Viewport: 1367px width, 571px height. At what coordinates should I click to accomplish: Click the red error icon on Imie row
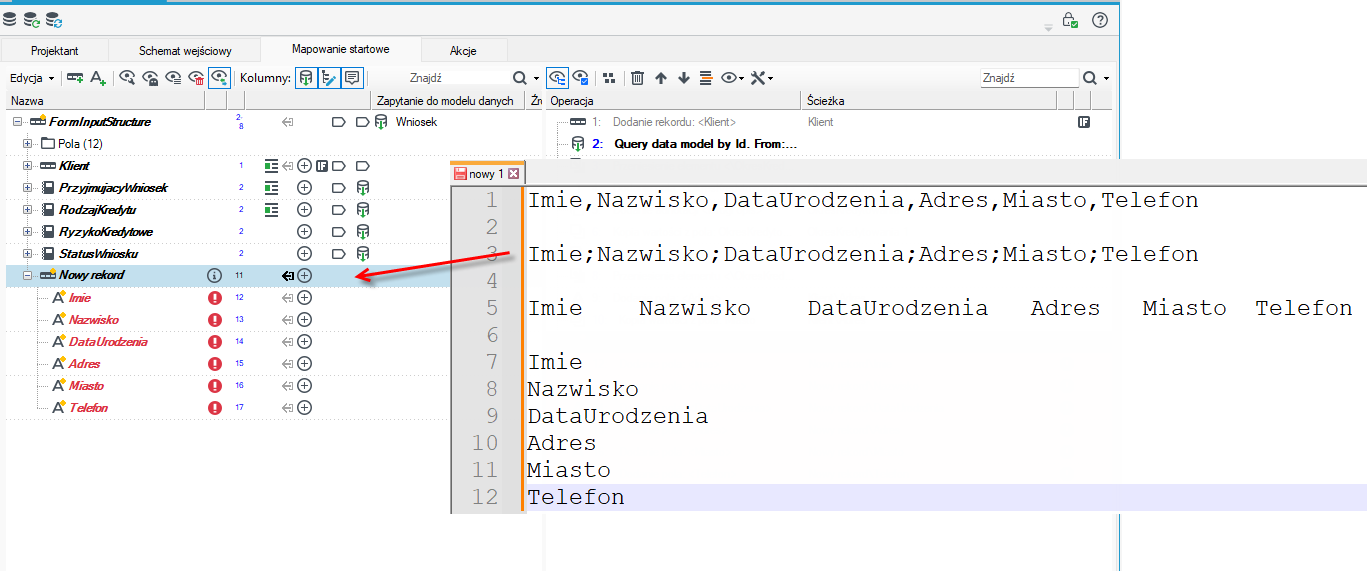[x=214, y=298]
